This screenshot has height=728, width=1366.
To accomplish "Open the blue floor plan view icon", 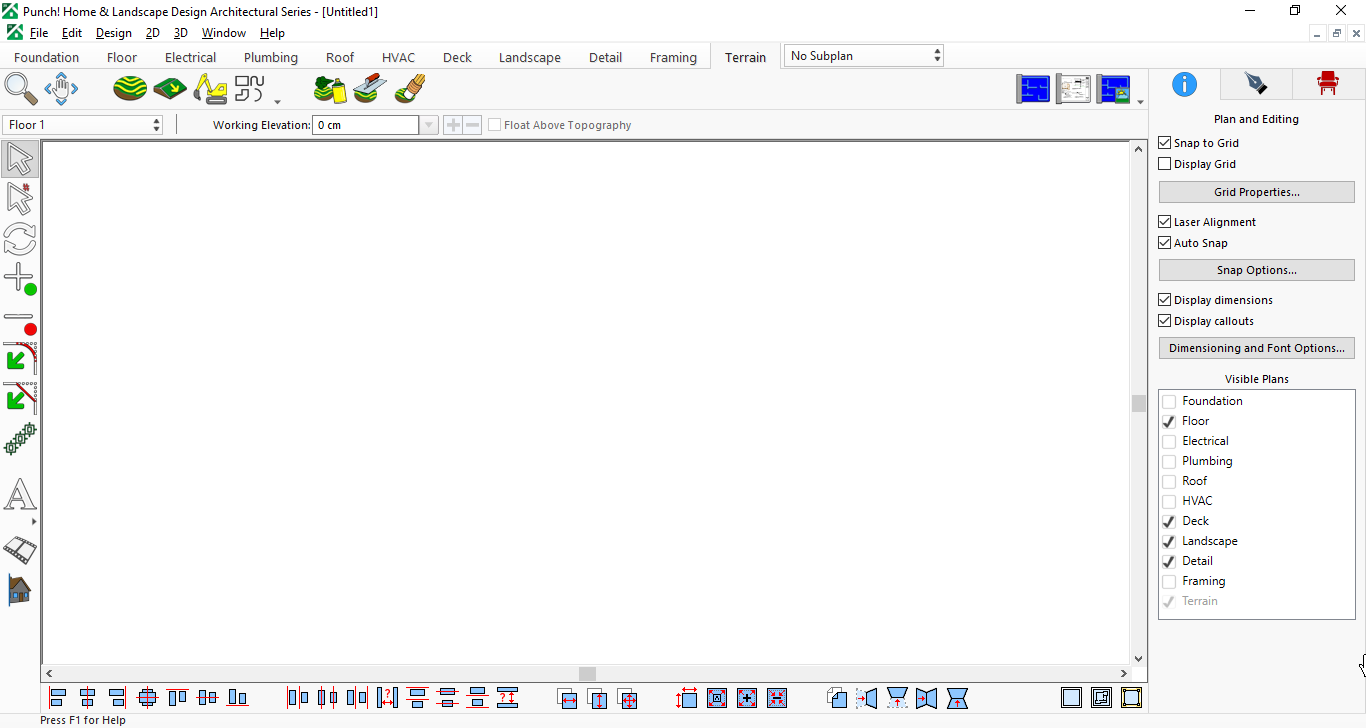I will pyautogui.click(x=1033, y=89).
